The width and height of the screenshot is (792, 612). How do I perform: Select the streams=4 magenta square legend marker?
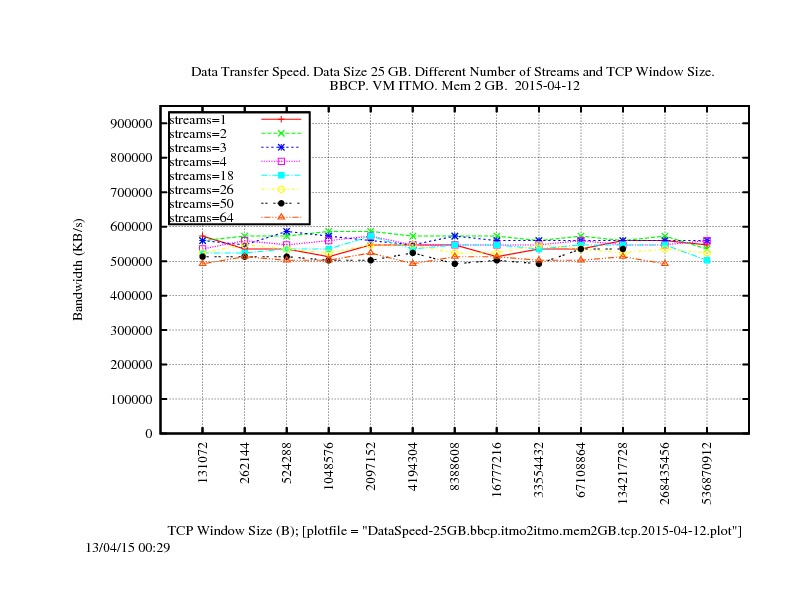point(281,161)
